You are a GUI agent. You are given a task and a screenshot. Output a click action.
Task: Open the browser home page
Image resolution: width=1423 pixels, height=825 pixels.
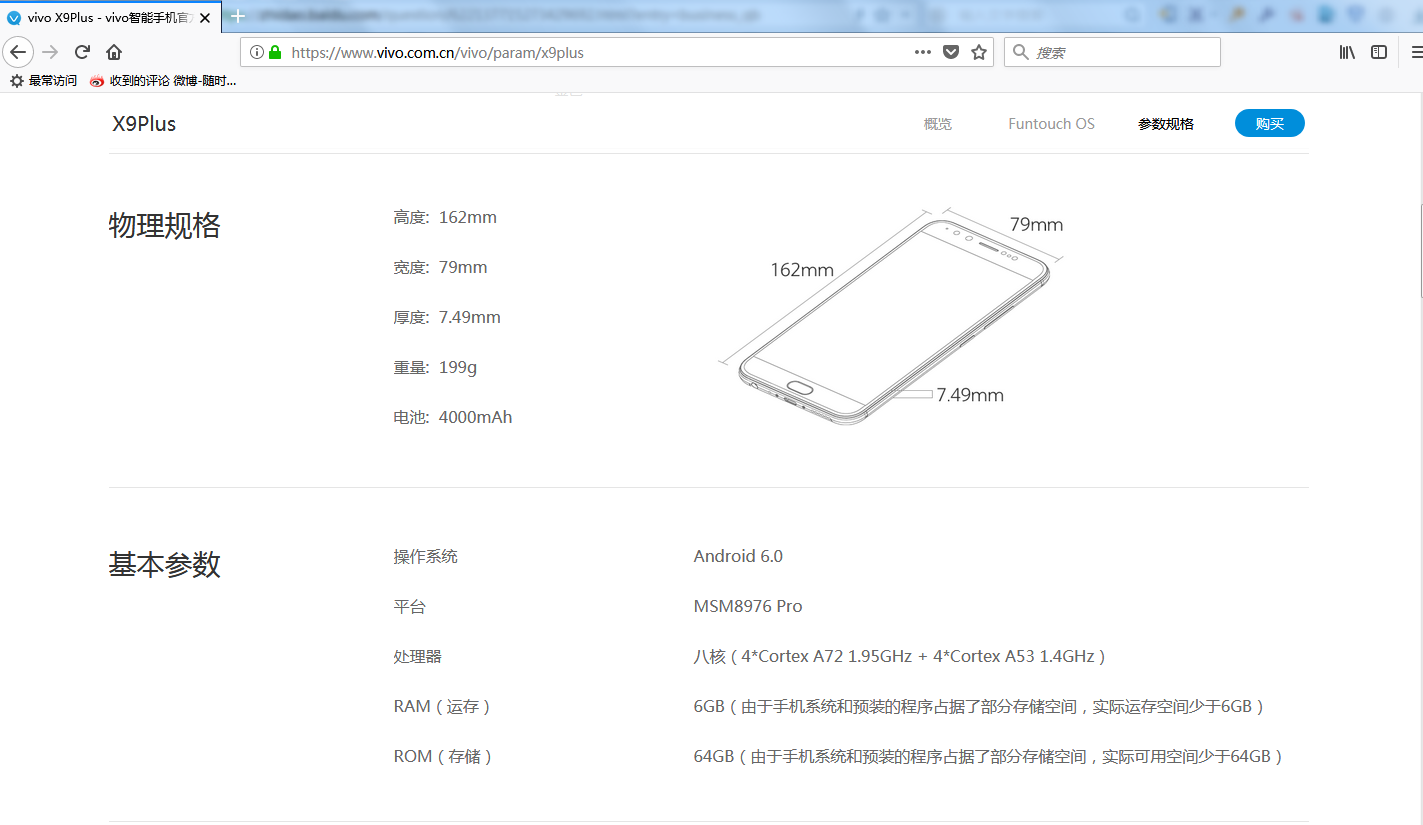pyautogui.click(x=114, y=52)
